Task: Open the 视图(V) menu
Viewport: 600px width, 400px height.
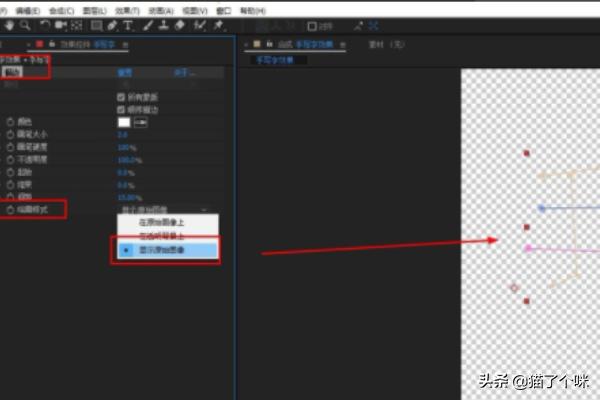Action: coord(195,11)
